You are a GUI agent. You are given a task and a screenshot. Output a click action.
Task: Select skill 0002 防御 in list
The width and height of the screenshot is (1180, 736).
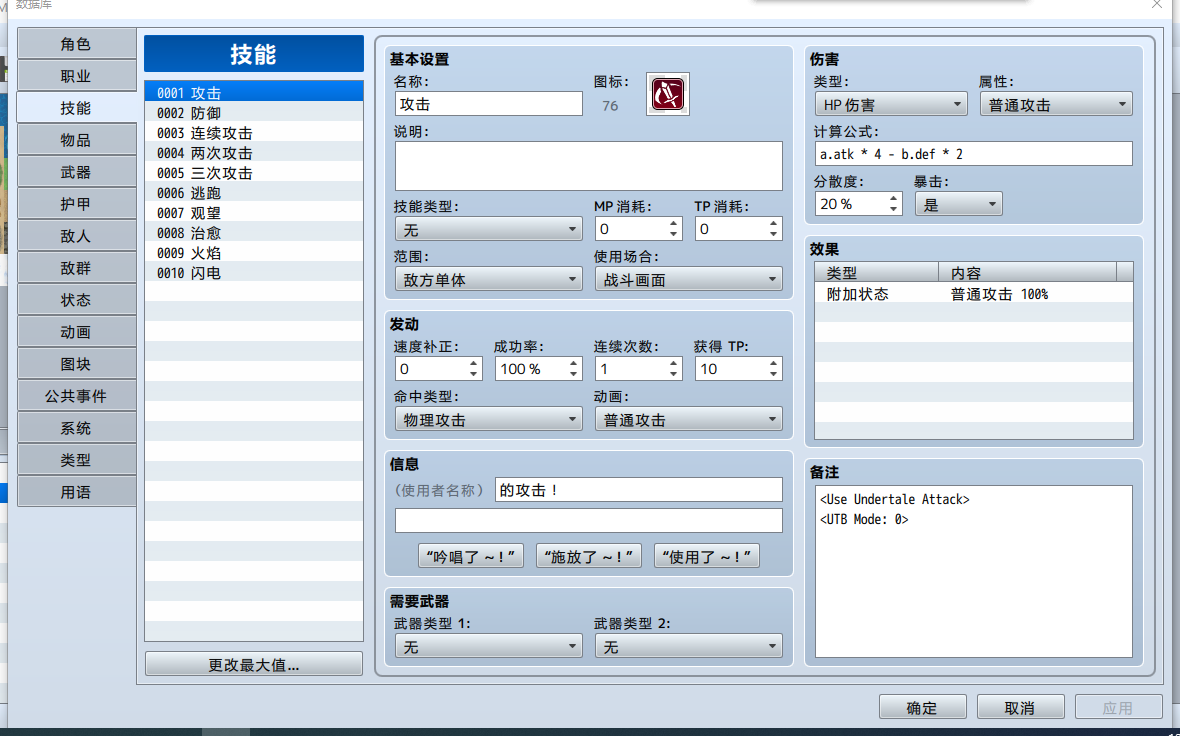click(x=254, y=113)
